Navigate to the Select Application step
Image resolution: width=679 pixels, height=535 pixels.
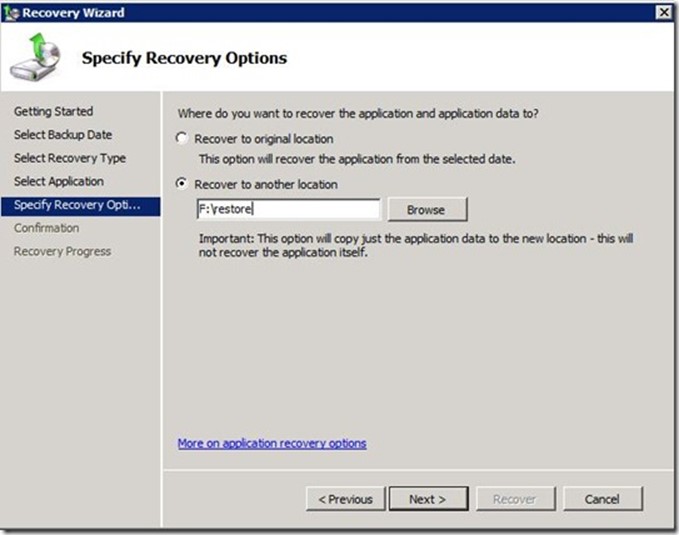point(59,181)
